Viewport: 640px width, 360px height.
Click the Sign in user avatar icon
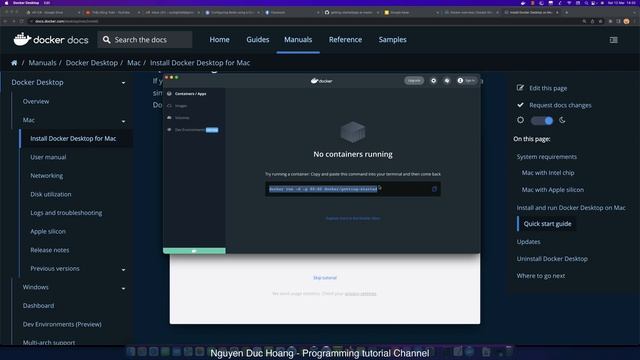[460, 81]
